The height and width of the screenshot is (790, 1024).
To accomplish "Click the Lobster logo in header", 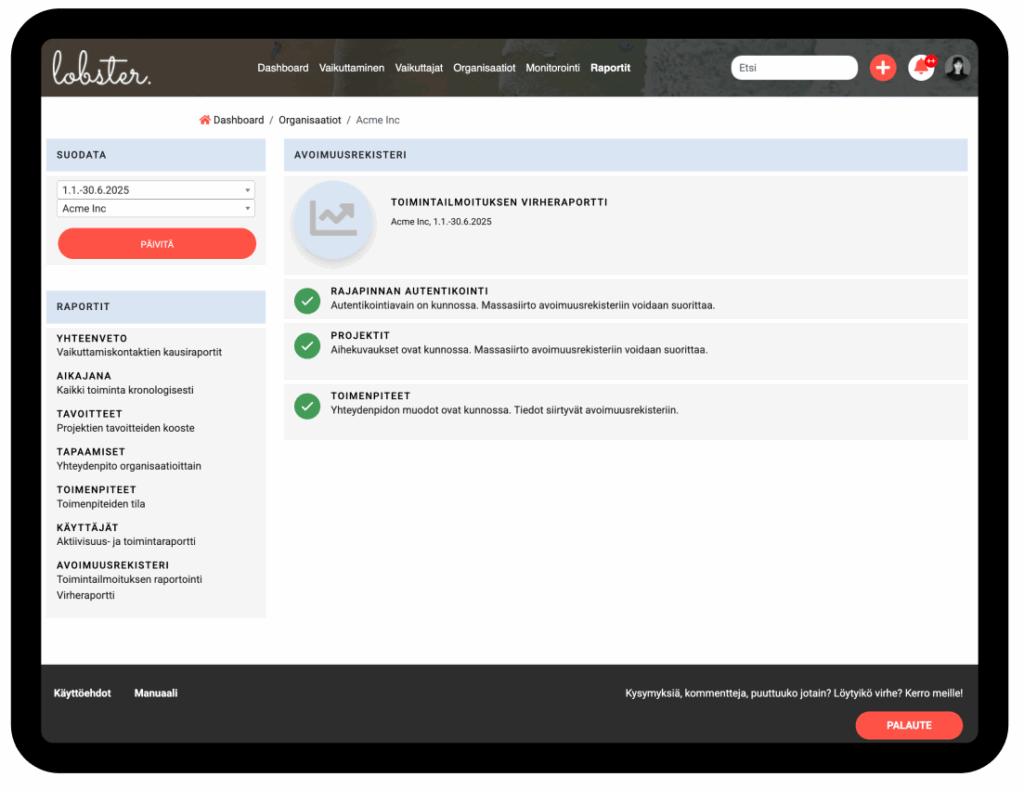I will click(x=101, y=68).
